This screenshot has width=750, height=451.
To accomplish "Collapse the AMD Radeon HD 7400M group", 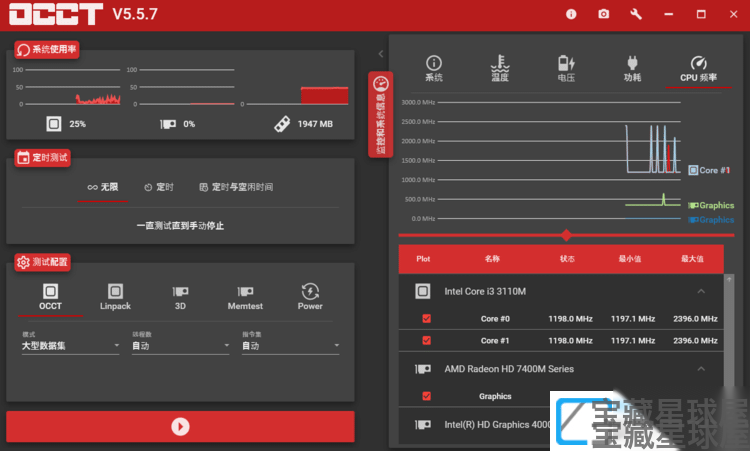I will pyautogui.click(x=701, y=369).
